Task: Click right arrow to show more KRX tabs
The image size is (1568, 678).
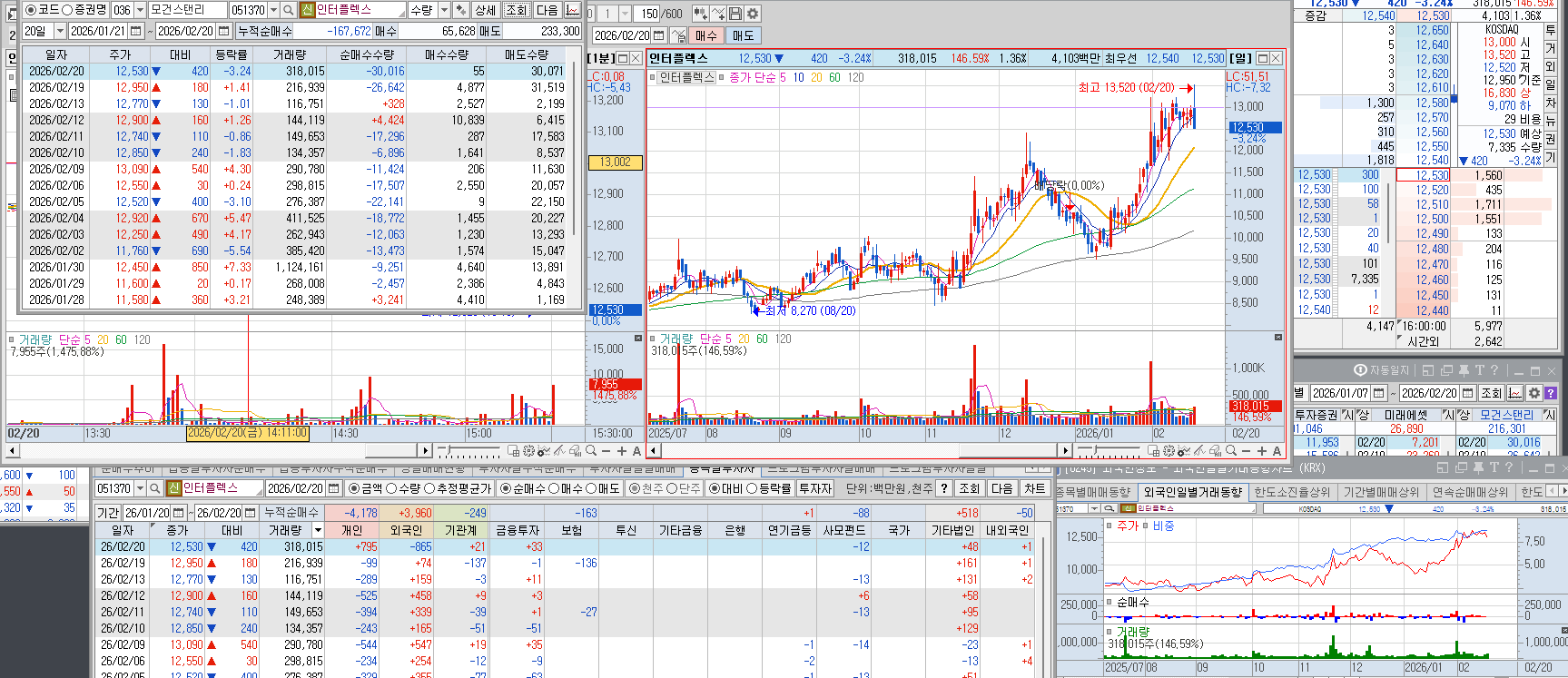Action: pyautogui.click(x=1563, y=491)
